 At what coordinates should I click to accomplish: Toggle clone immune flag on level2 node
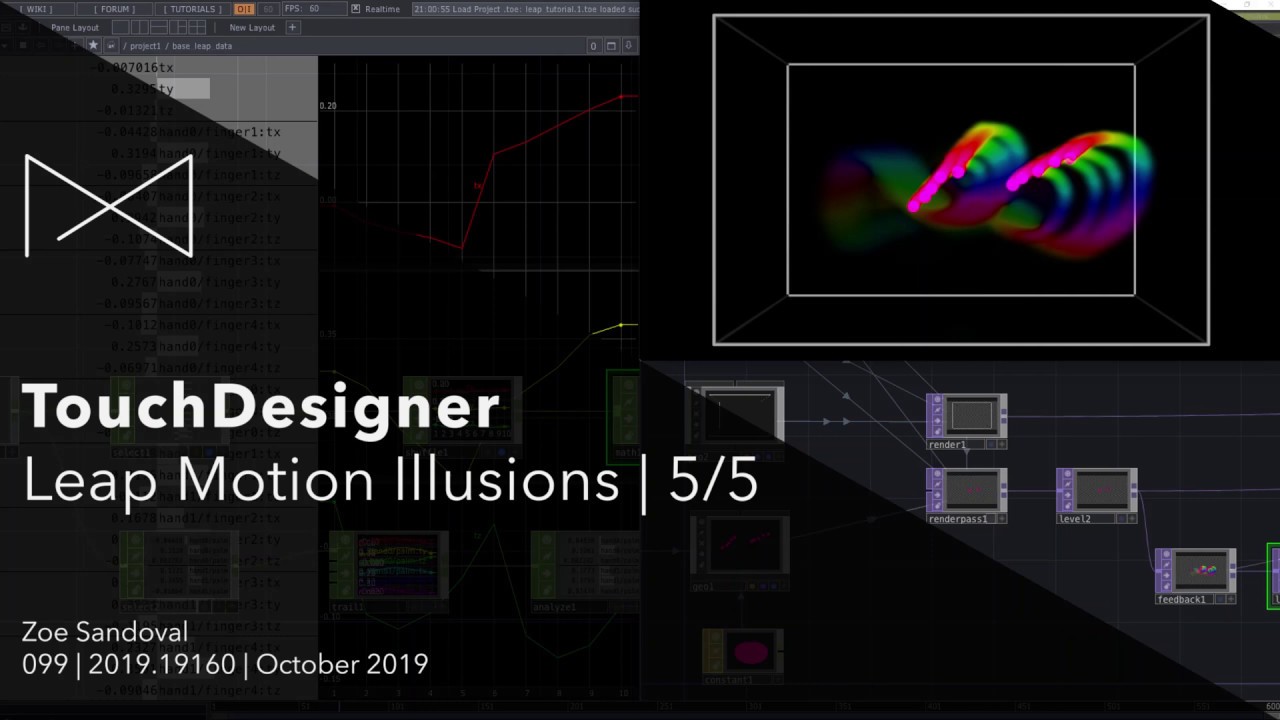(1068, 484)
